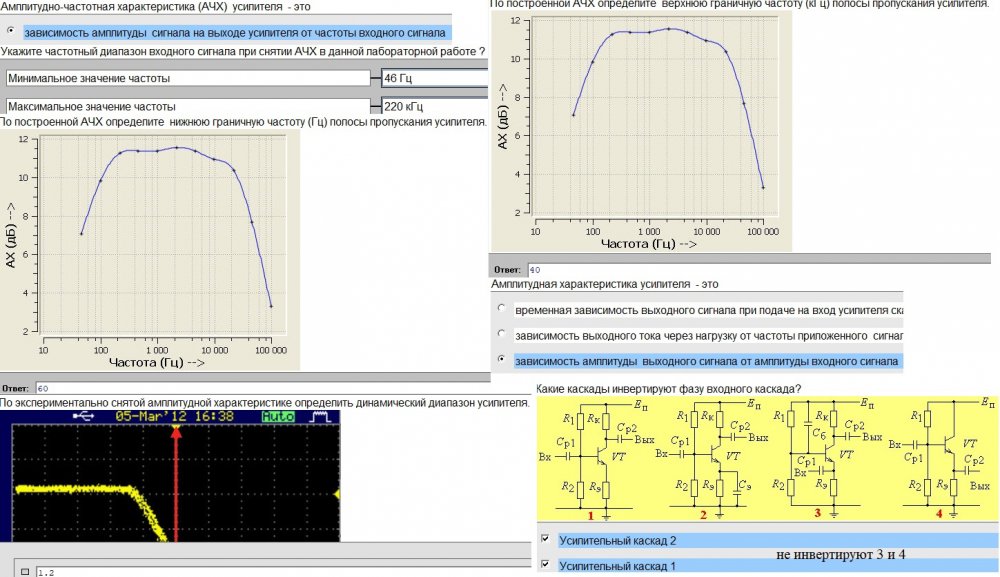Select 'зависимость амплитуды выходного сигнала' radio button
Image resolution: width=1000 pixels, height=577 pixels.
coord(501,359)
